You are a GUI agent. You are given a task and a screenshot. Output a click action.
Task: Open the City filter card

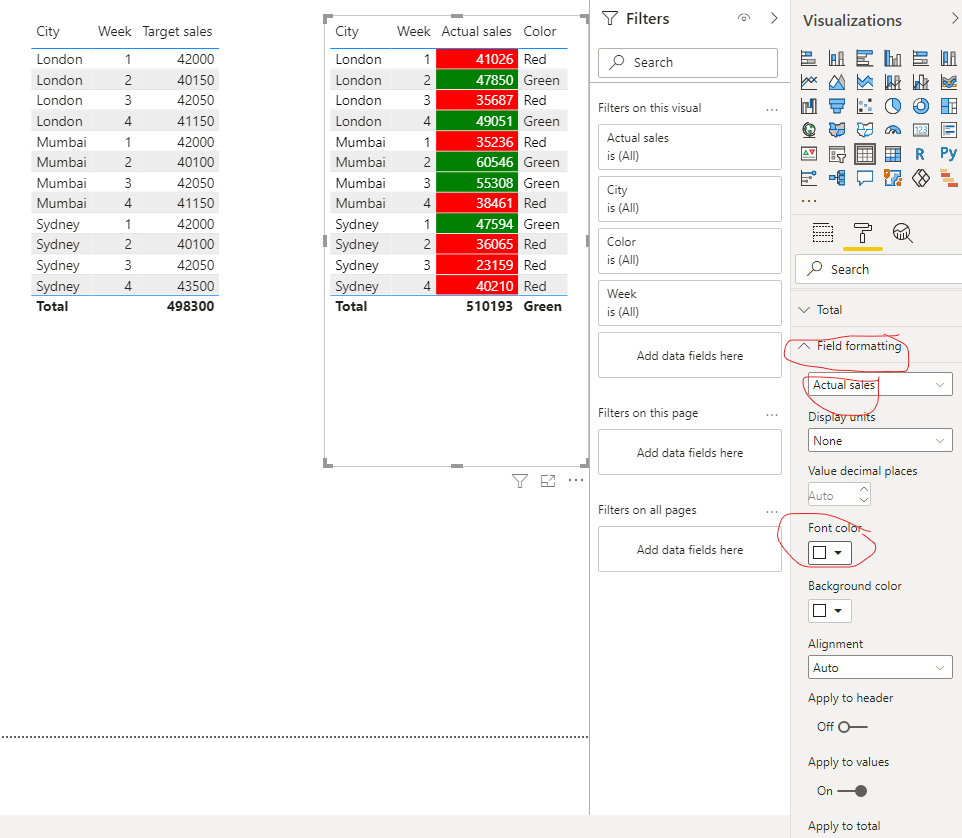click(x=690, y=199)
